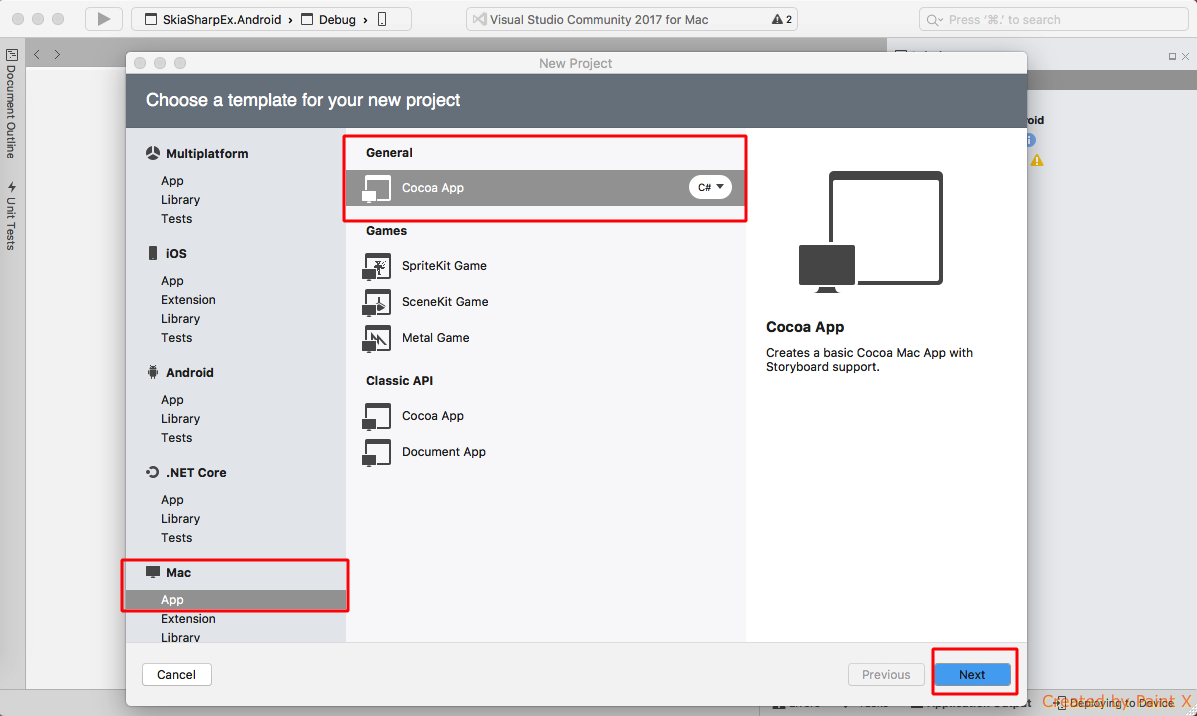
Task: Select the General Cocoa App template
Action: pos(545,188)
